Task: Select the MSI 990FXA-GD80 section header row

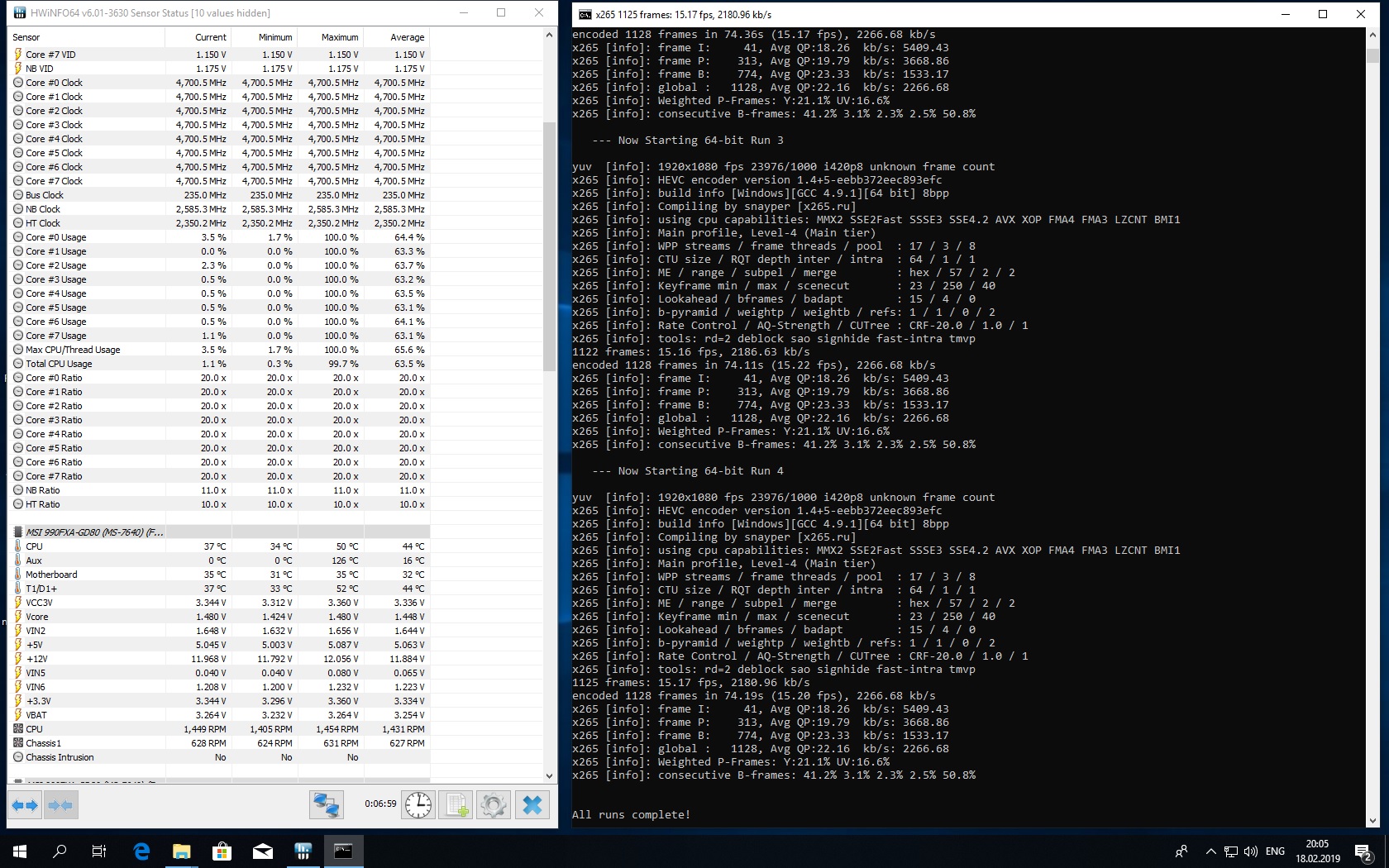Action: (94, 532)
